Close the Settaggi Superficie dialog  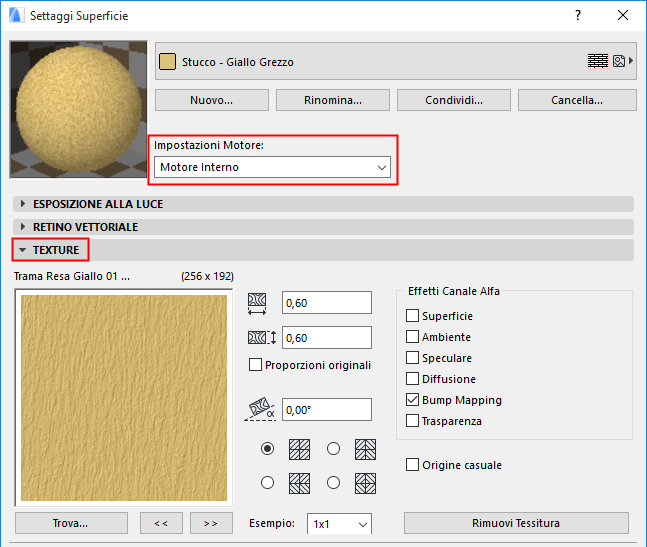623,15
